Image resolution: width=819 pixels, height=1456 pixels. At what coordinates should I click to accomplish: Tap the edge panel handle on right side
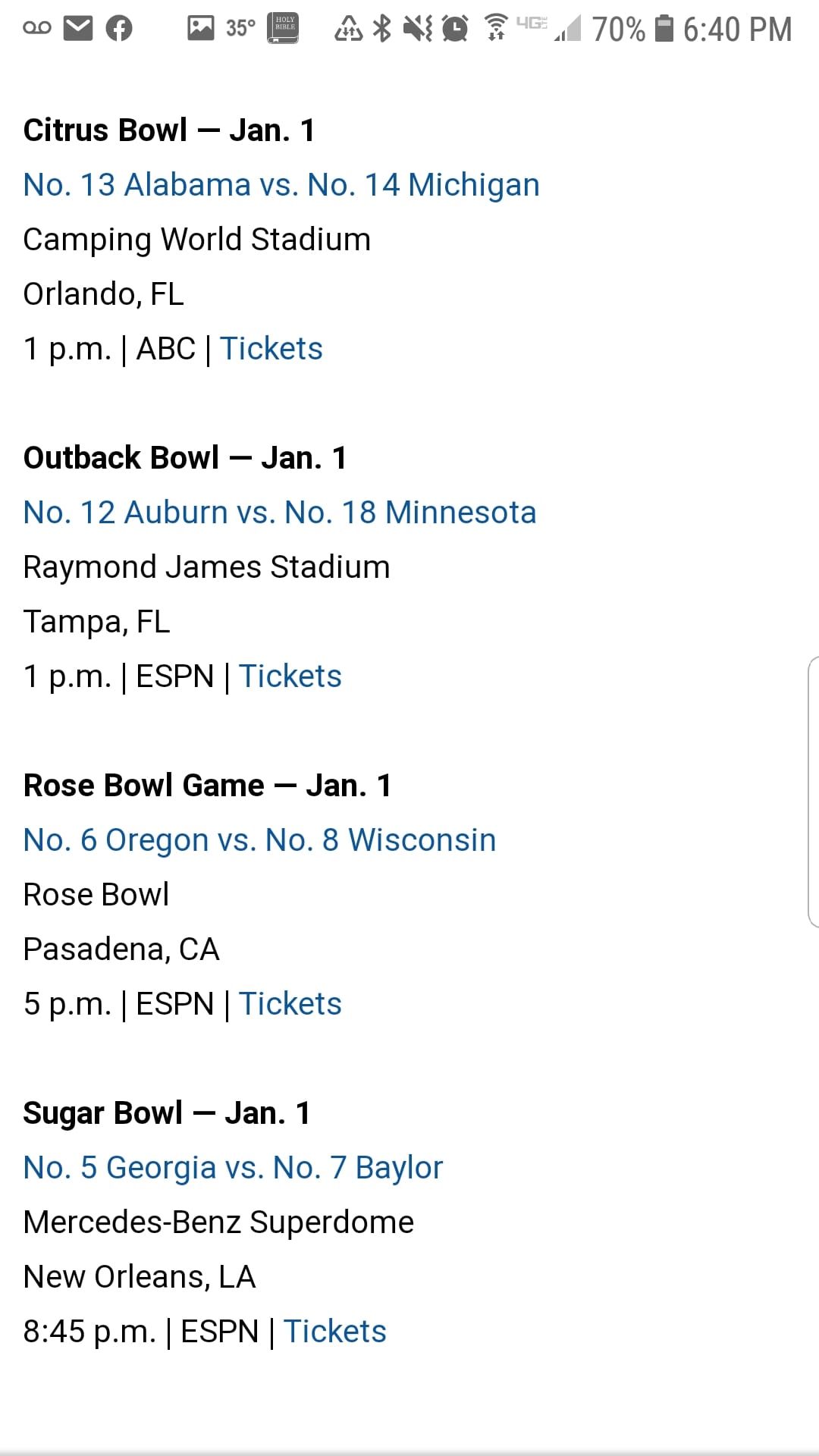pyautogui.click(x=813, y=792)
